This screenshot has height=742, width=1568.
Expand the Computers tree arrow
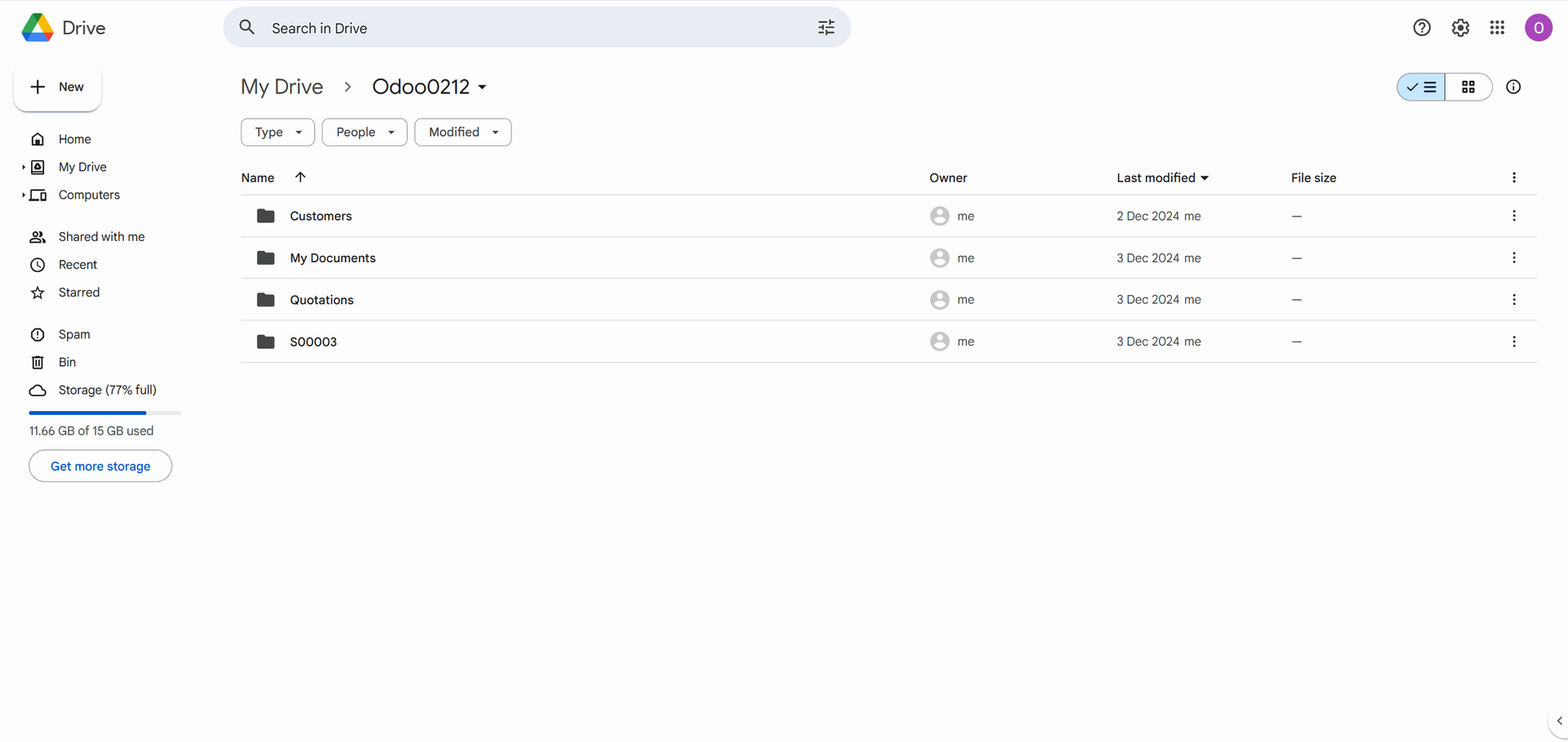pyautogui.click(x=23, y=194)
